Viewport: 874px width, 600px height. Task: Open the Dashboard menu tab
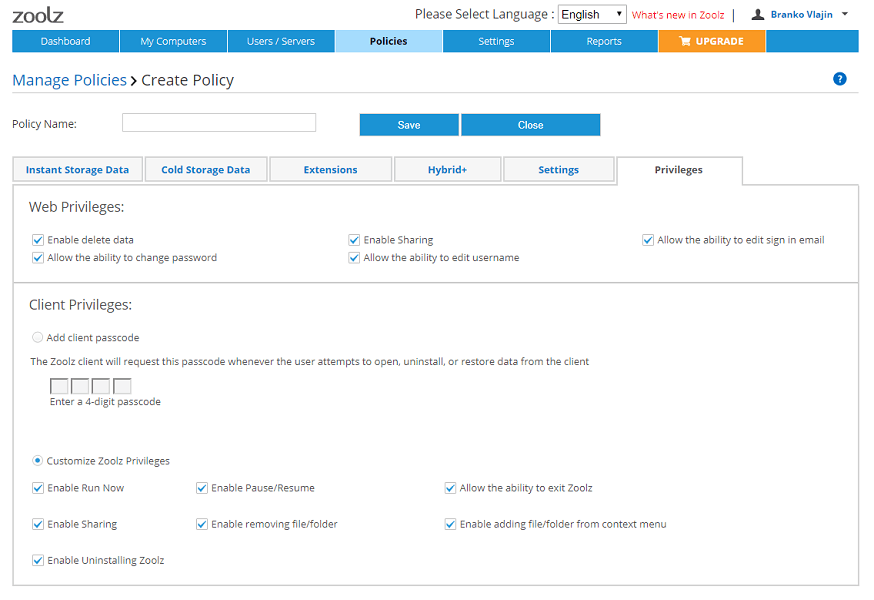click(65, 41)
